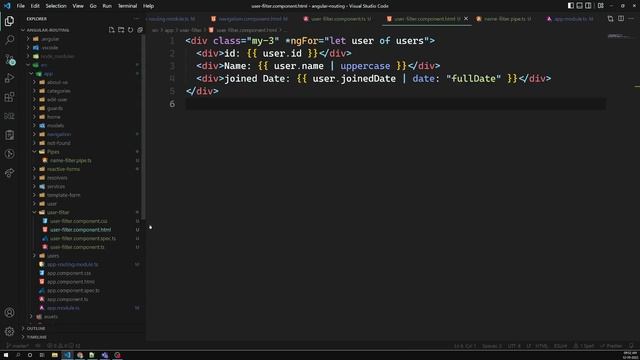This screenshot has width=640, height=360.
Task: Close the user-filter.component.html tab
Action: tap(466, 19)
